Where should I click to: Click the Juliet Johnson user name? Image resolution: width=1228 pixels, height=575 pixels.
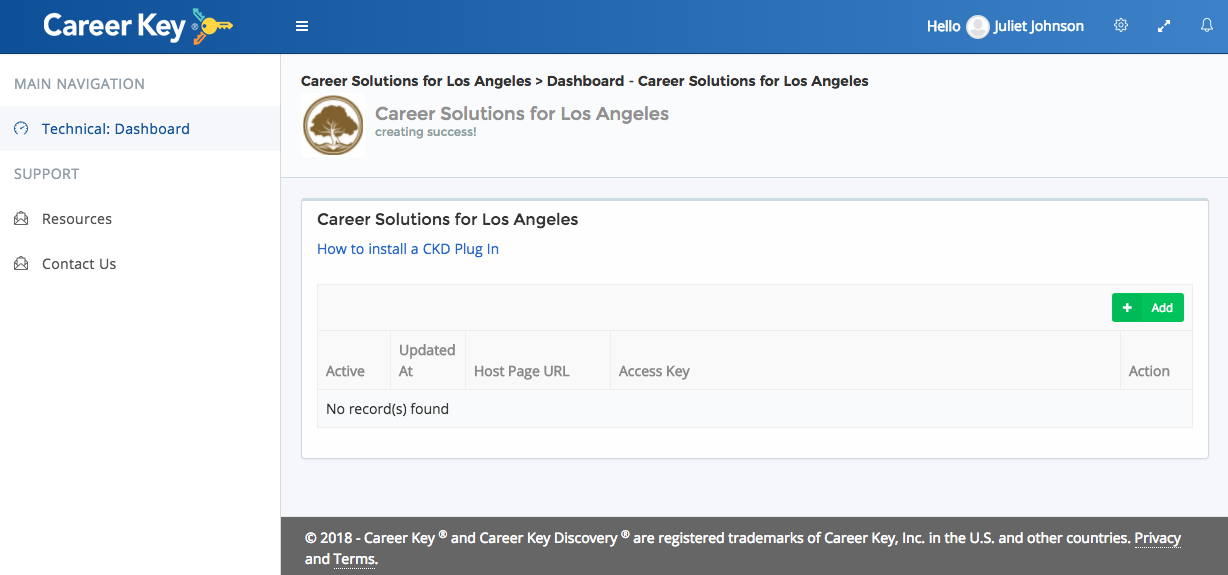[x=1039, y=27]
